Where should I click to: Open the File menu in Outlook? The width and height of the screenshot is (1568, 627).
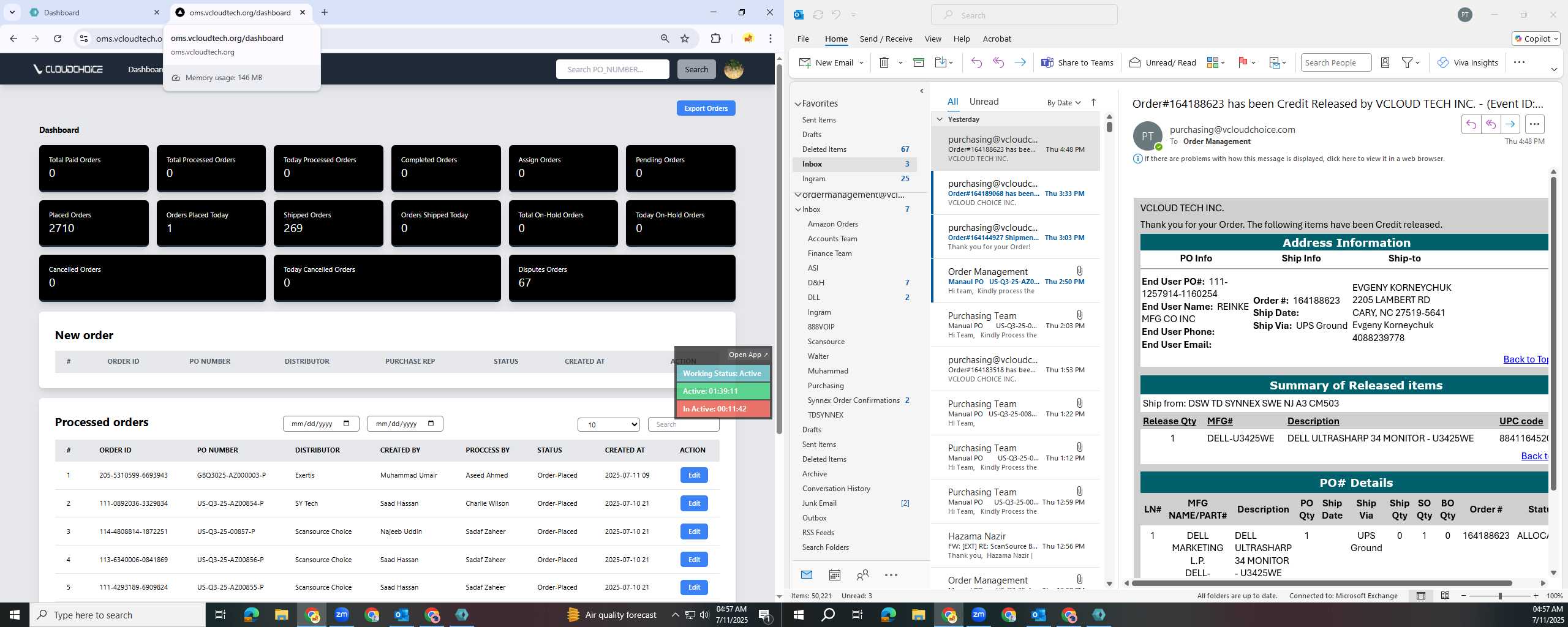coord(803,39)
